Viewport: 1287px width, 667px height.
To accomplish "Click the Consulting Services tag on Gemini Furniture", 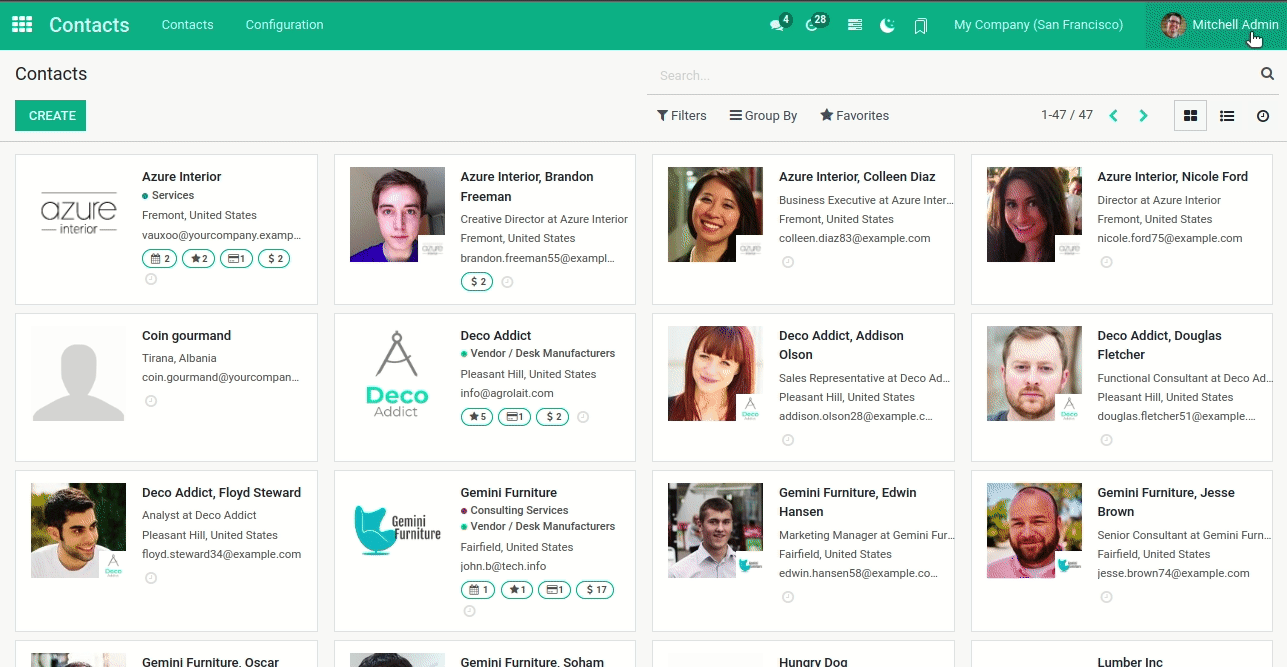I will pos(514,511).
